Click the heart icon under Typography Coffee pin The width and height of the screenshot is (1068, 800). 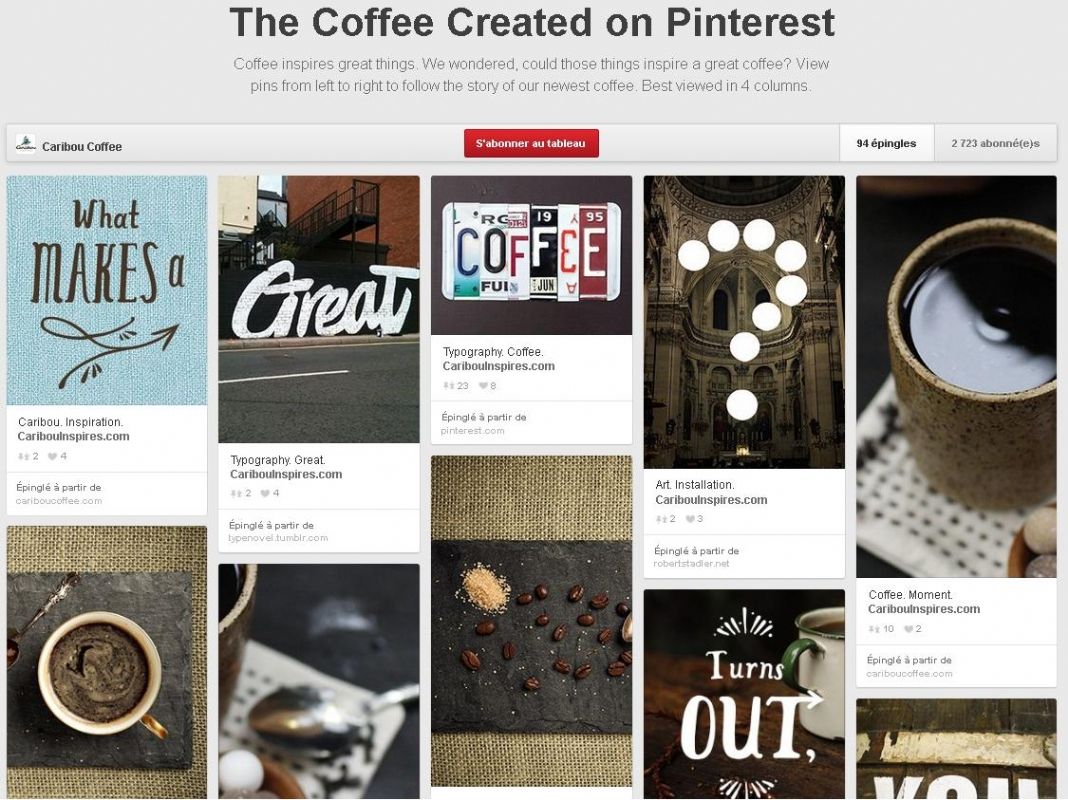[483, 386]
